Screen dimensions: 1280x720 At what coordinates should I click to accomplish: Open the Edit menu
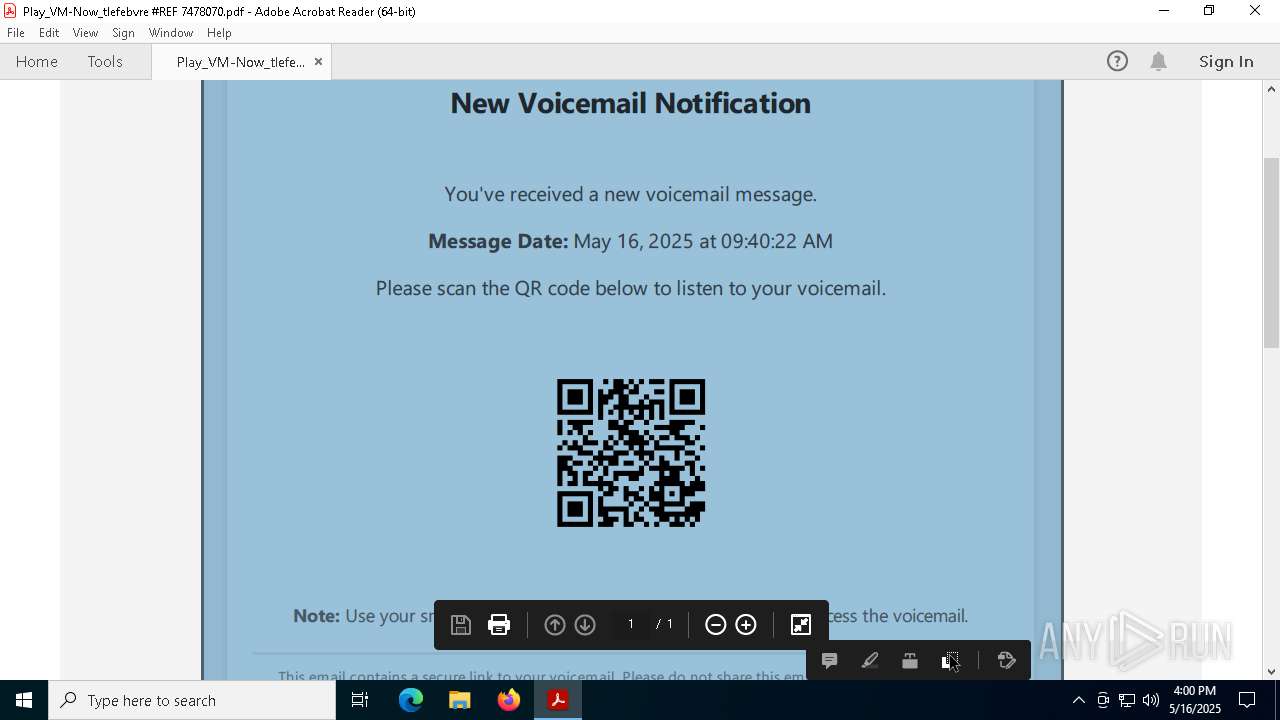[x=49, y=33]
